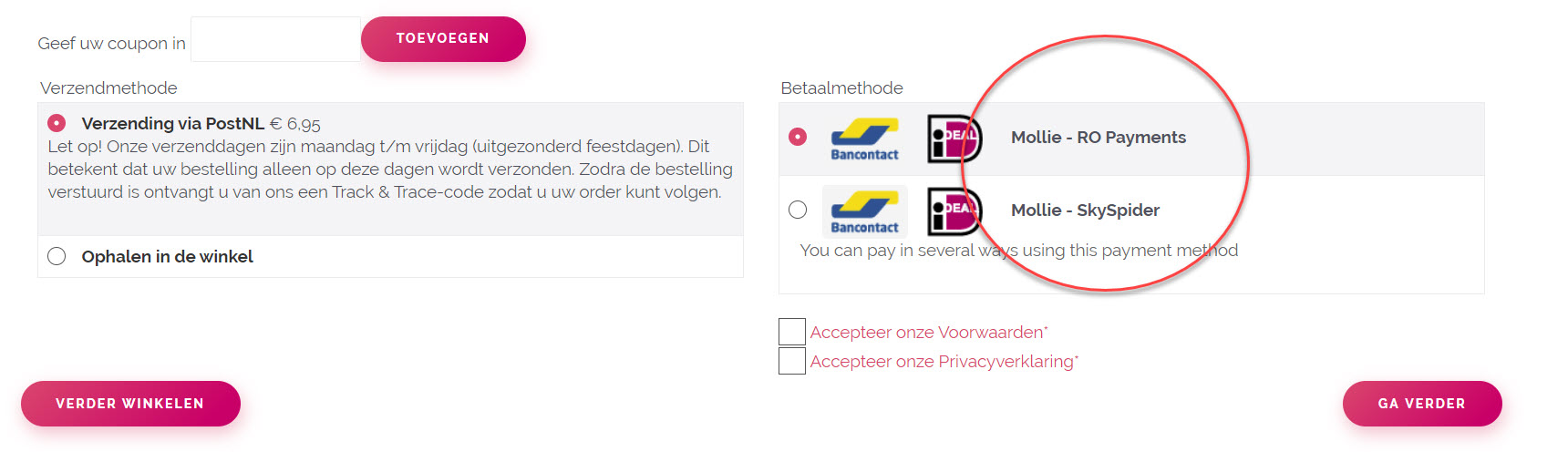Open the Accepteer onze Voorwaarden link

coord(927,333)
